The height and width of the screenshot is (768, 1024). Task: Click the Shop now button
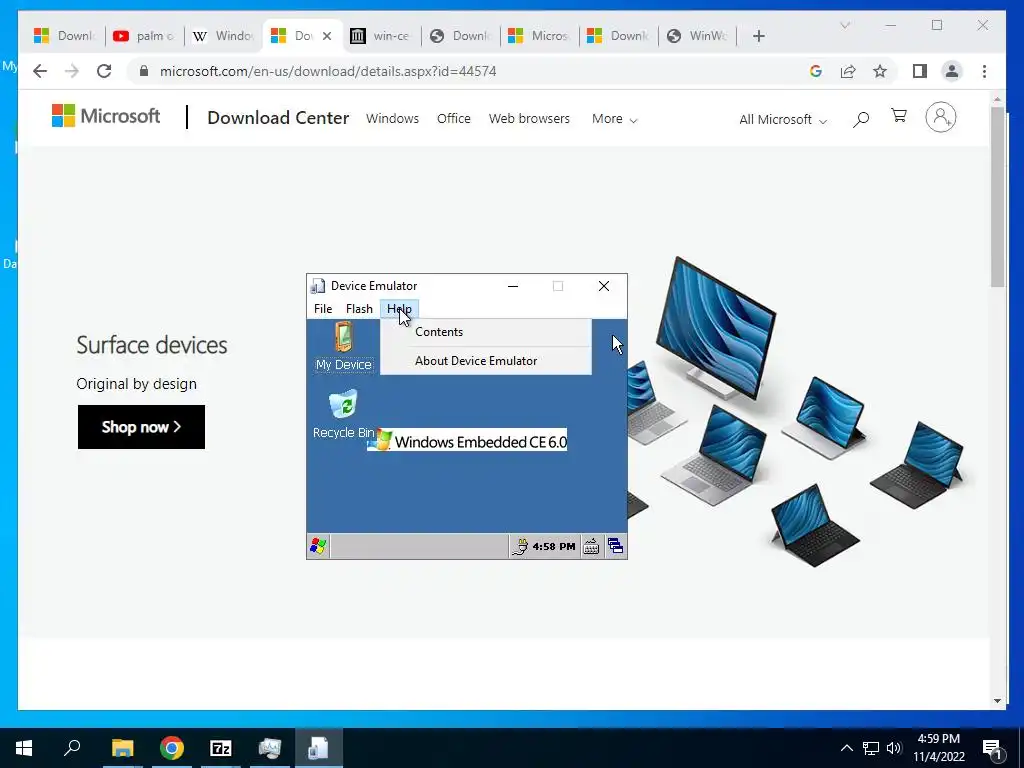(x=141, y=427)
